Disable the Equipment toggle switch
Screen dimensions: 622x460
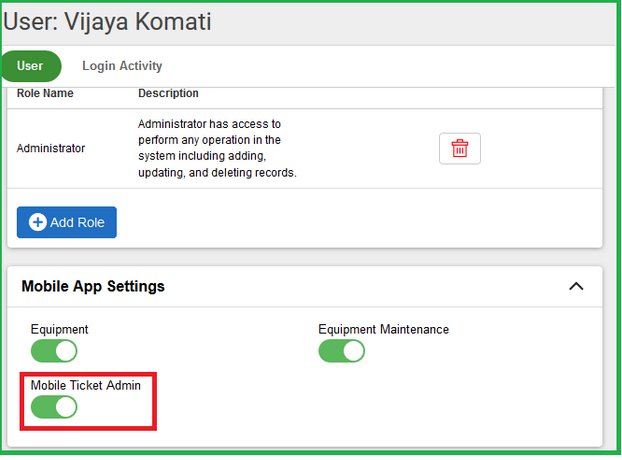(x=54, y=351)
